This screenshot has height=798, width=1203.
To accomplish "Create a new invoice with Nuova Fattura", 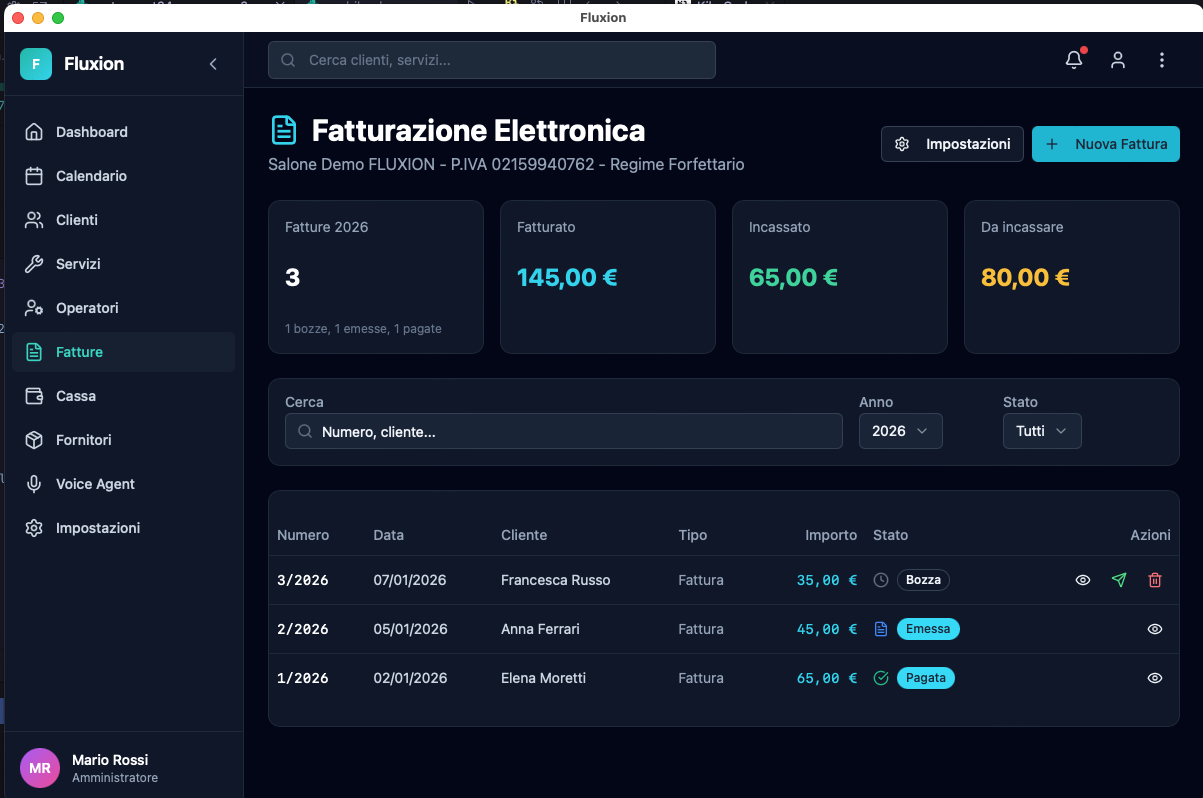I will (x=1105, y=144).
